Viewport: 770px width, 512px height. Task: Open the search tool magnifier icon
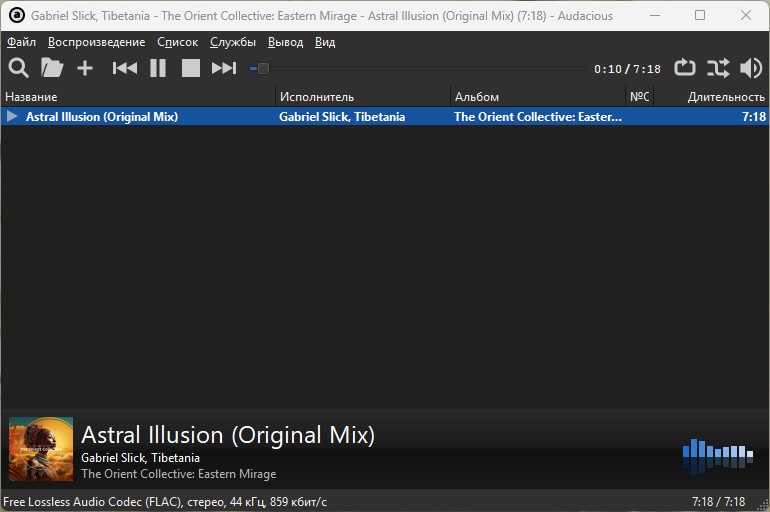click(x=18, y=68)
